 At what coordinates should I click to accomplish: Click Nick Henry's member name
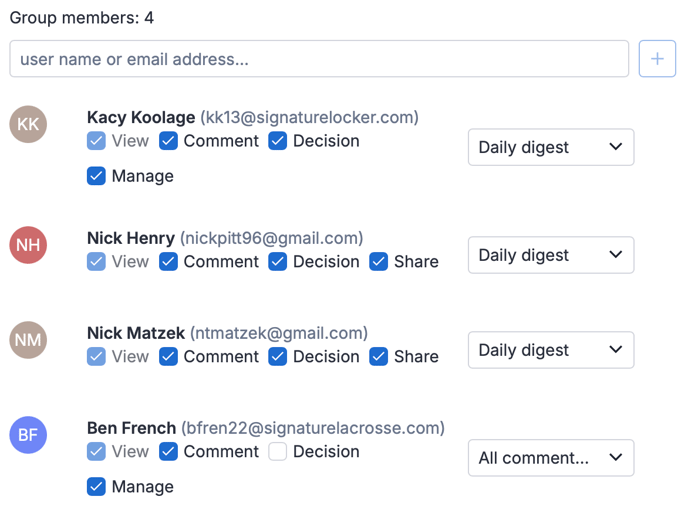tap(131, 238)
